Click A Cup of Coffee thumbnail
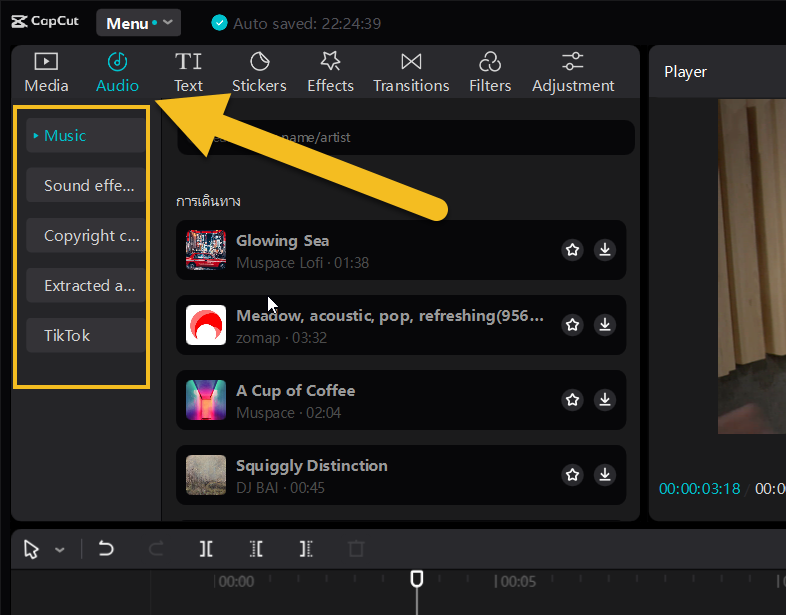This screenshot has width=786, height=615. [206, 400]
